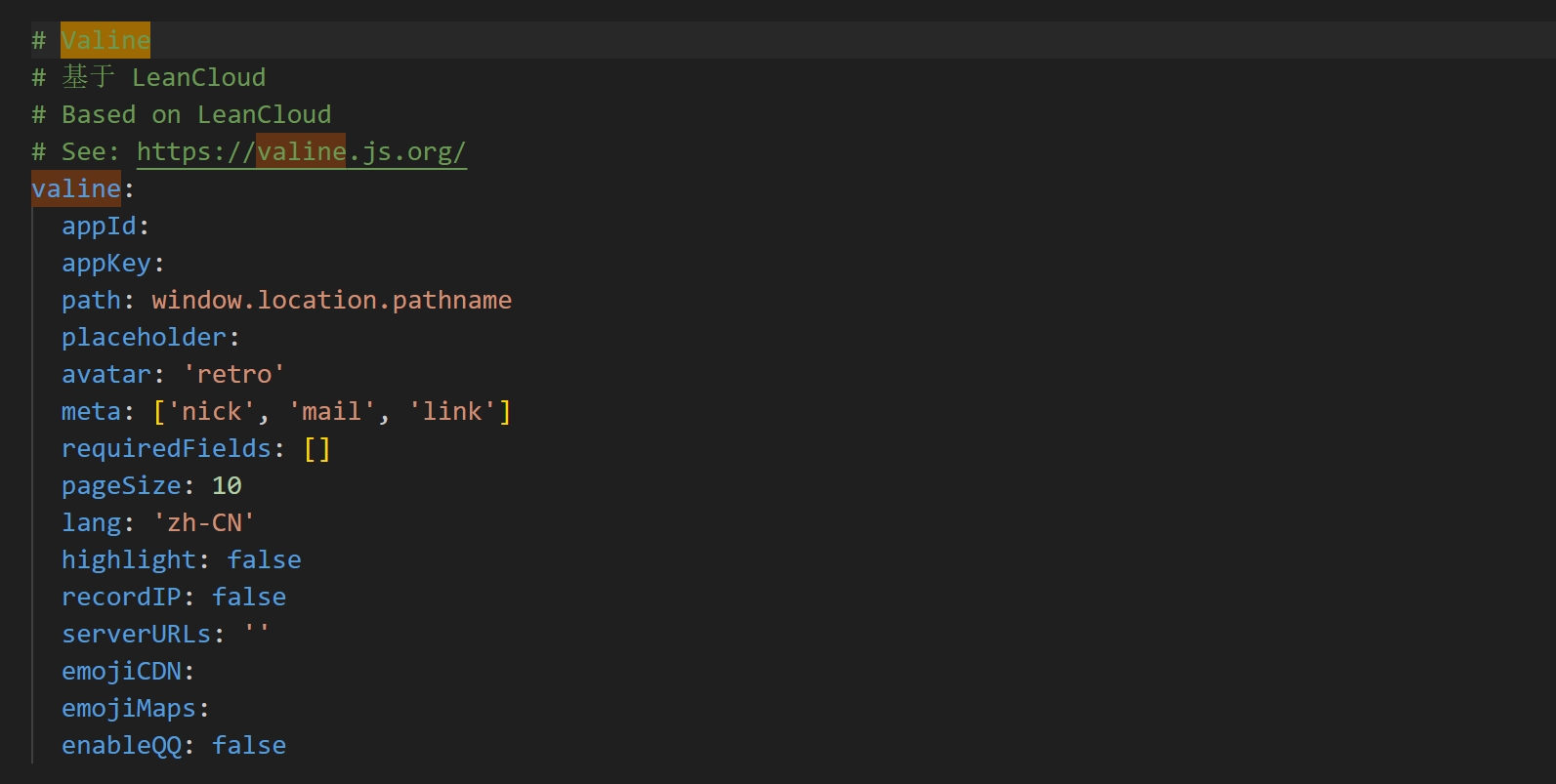
Task: Click the empty quotes after serverURLs
Action: (257, 635)
